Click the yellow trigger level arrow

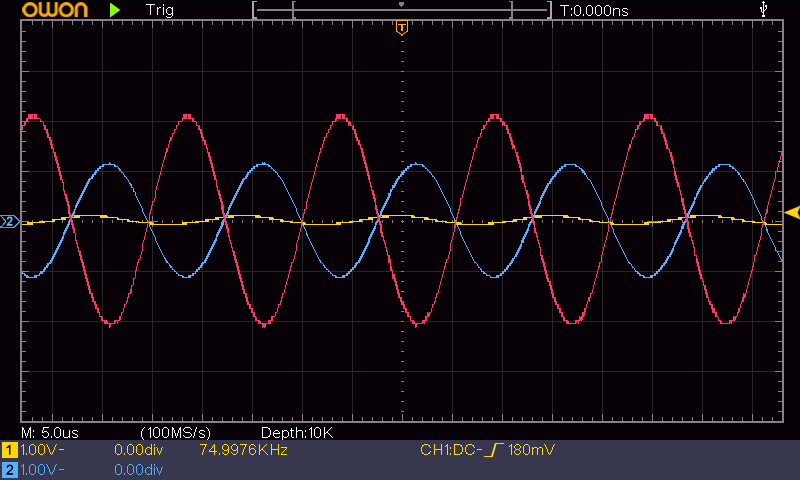(792, 212)
